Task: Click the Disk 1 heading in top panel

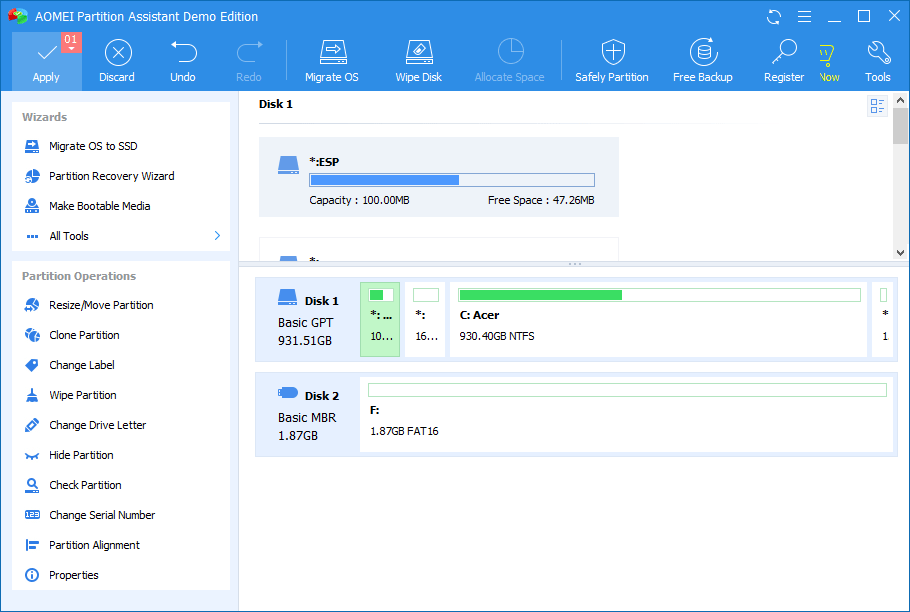Action: pos(276,104)
